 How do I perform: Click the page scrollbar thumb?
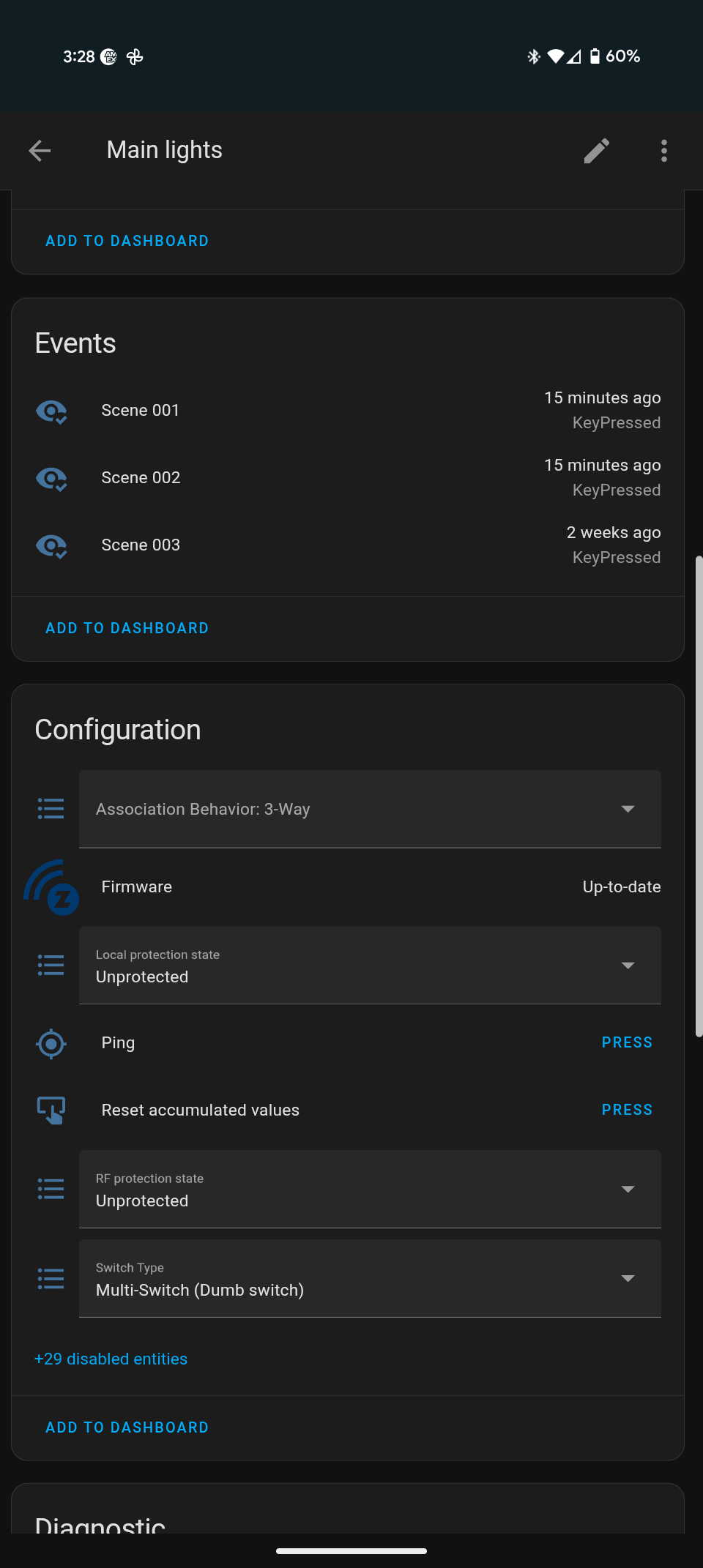(x=699, y=796)
